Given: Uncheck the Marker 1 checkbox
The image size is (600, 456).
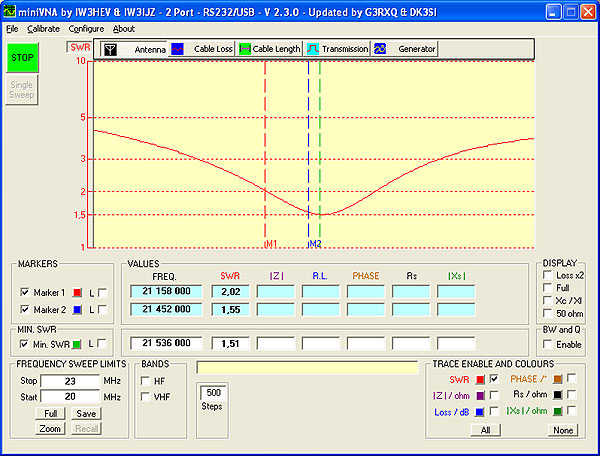Looking at the screenshot, I should 25,291.
